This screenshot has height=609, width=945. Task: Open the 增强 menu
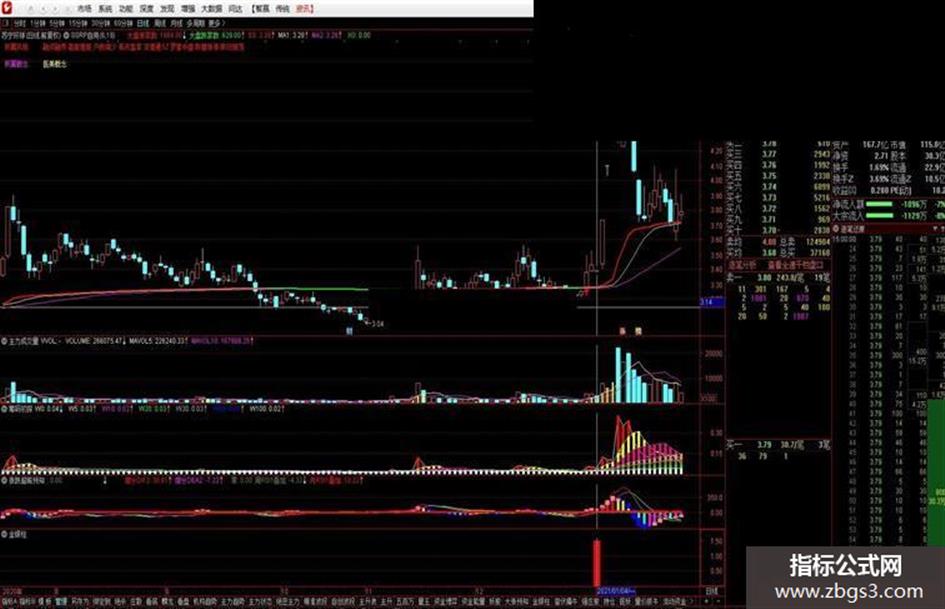[189, 9]
